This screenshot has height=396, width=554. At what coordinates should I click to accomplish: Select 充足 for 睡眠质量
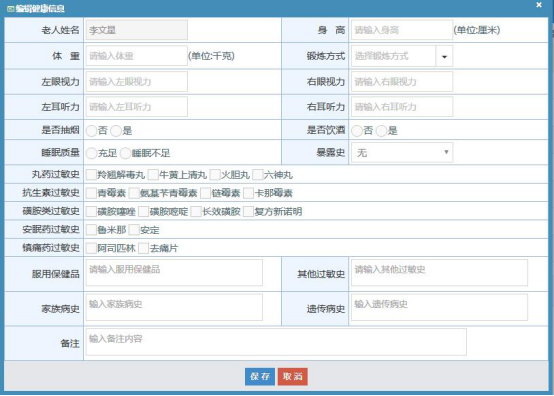[92, 153]
